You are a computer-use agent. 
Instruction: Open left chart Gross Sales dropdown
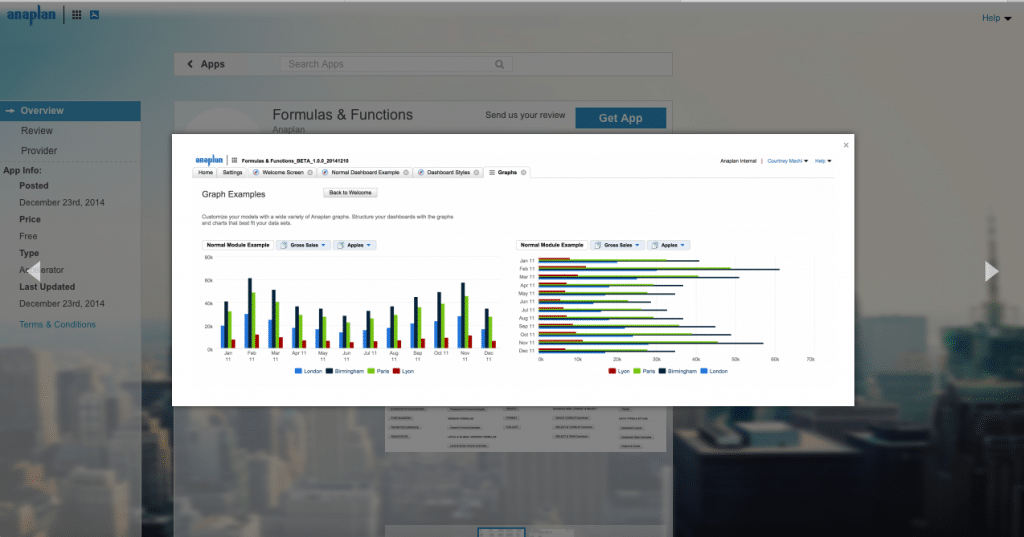pyautogui.click(x=304, y=245)
